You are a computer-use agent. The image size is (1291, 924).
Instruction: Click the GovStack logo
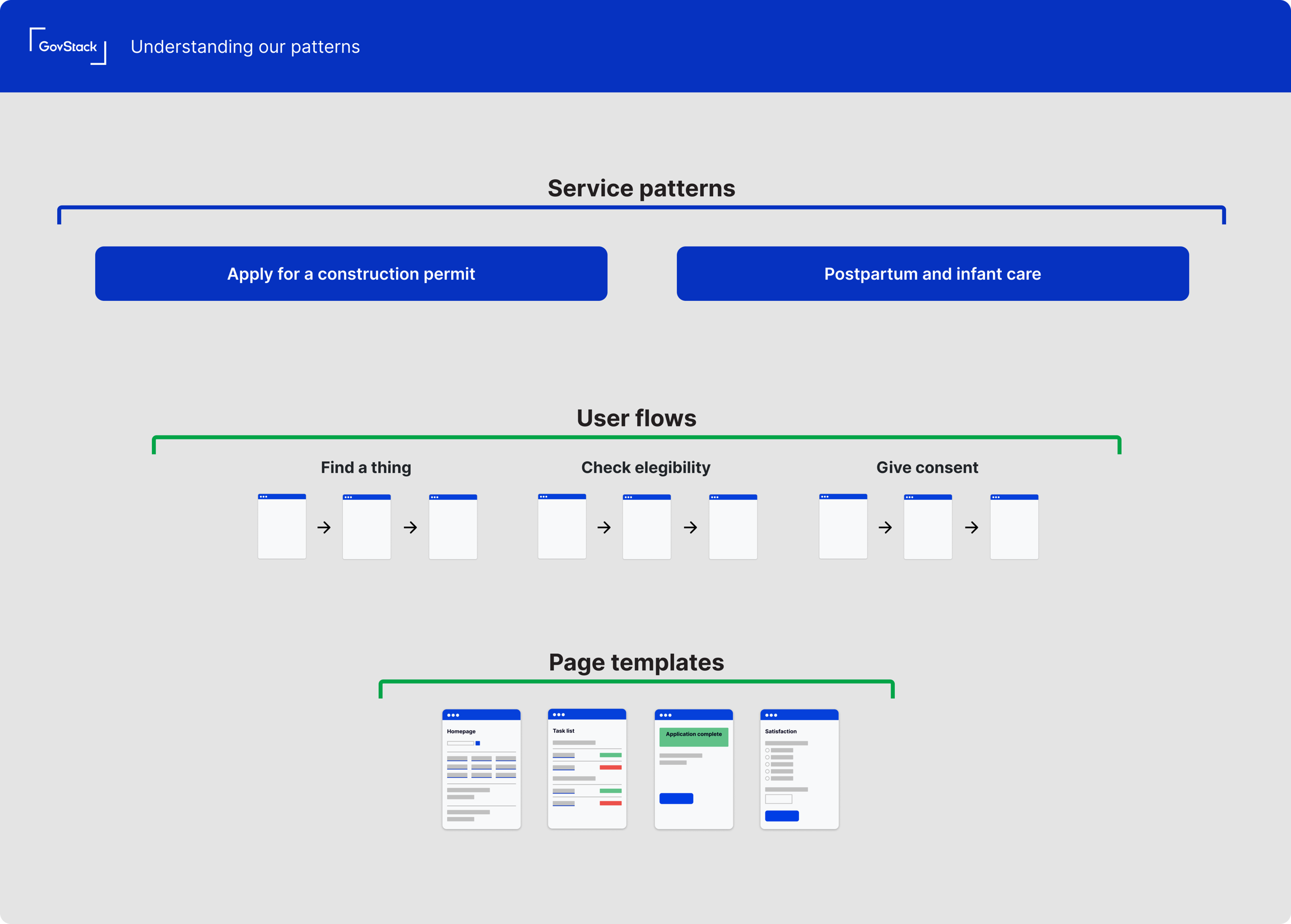click(x=68, y=46)
